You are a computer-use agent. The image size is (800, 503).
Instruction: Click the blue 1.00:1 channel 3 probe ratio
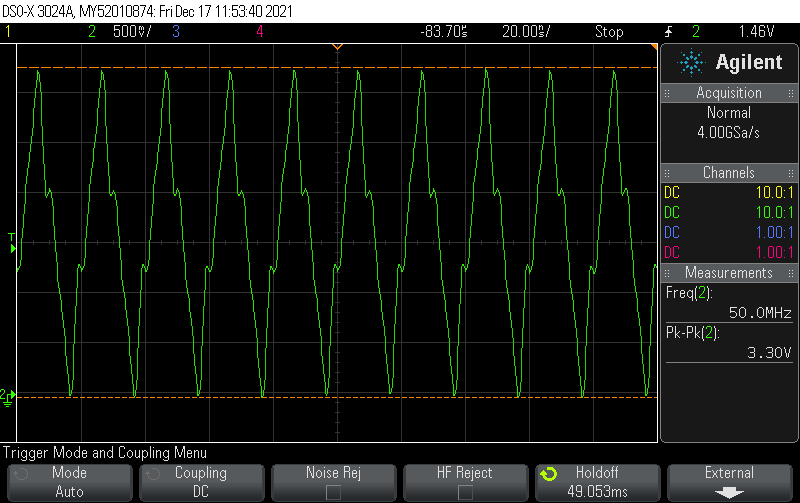774,232
